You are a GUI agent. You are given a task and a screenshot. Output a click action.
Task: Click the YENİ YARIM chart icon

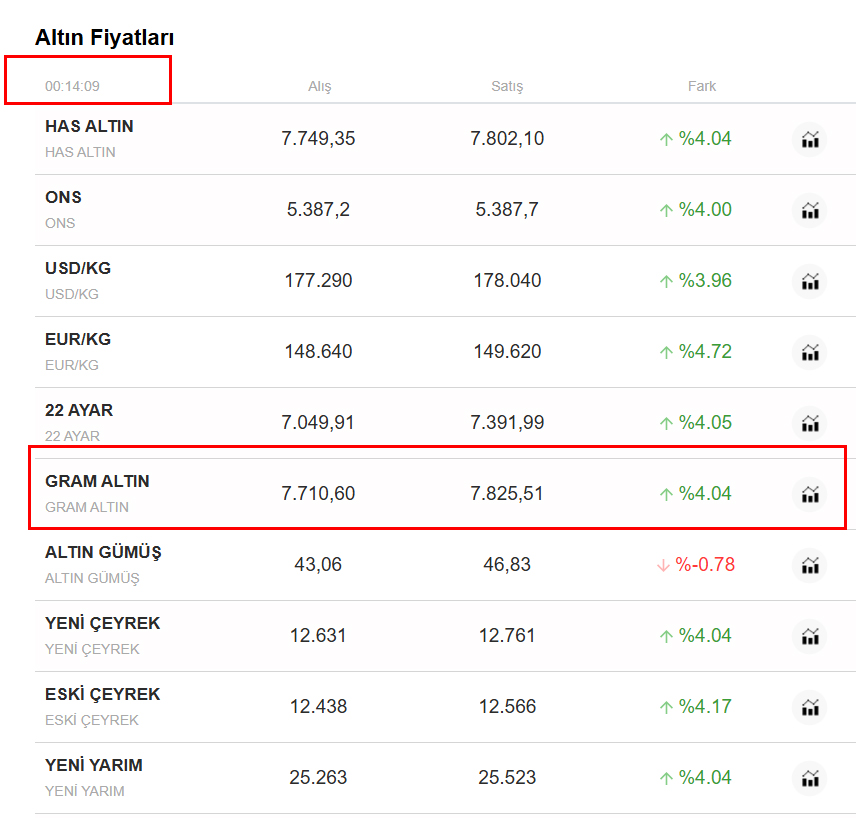(810, 778)
